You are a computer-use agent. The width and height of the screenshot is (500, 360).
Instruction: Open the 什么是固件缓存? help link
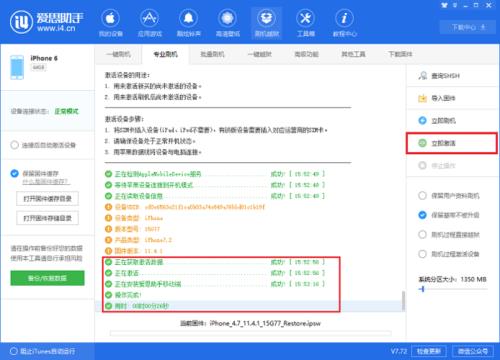click(x=46, y=182)
